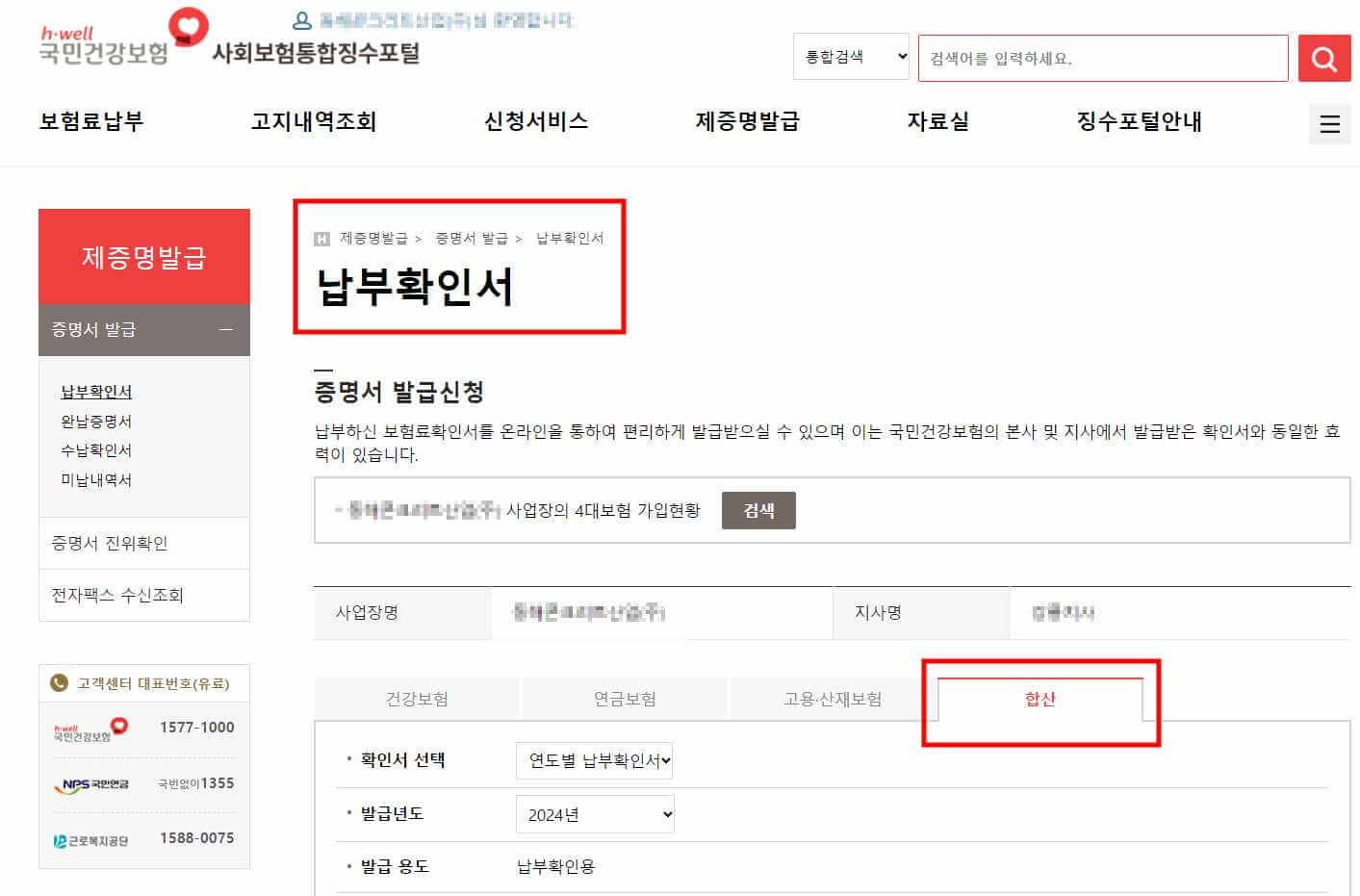Collapse the 증명서 발급 sidebar section
This screenshot has width=1360, height=896.
227,329
